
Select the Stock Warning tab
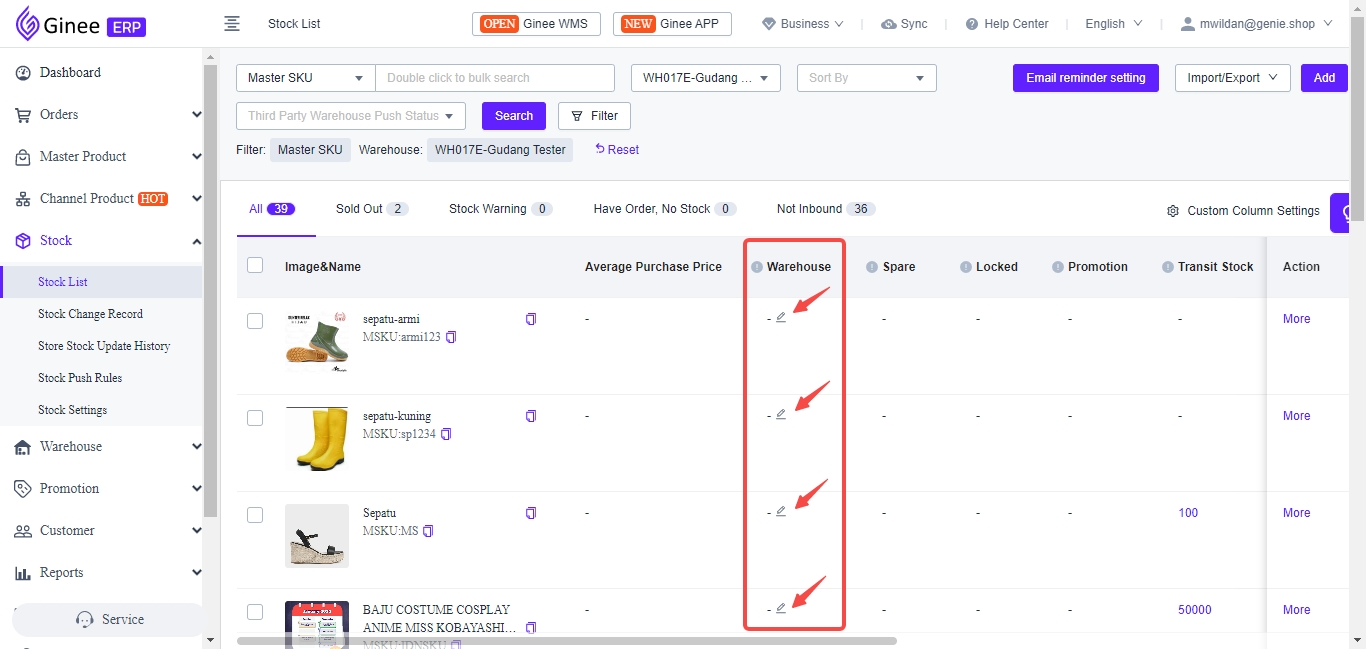(x=501, y=209)
